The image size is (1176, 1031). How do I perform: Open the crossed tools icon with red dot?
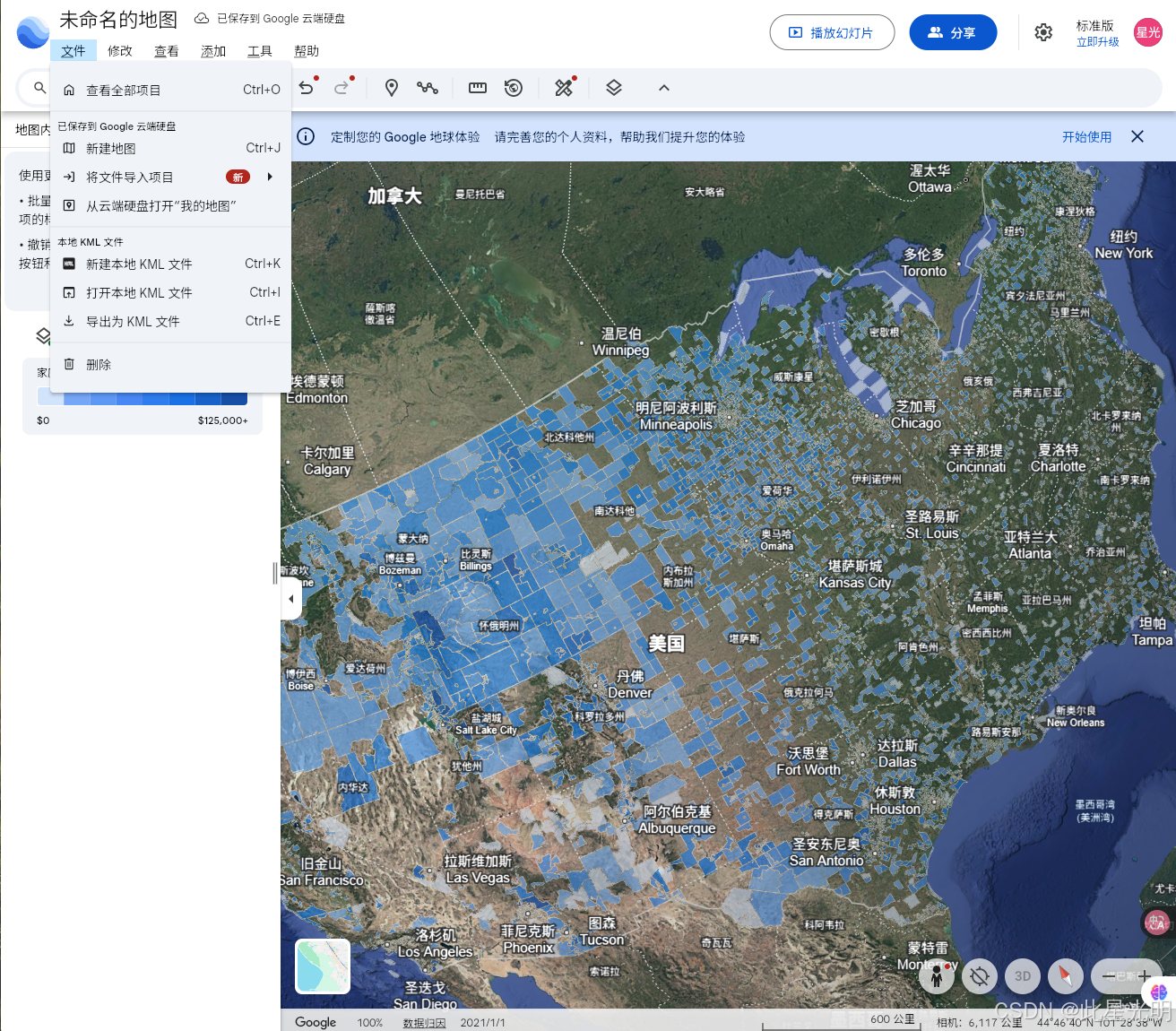point(564,88)
